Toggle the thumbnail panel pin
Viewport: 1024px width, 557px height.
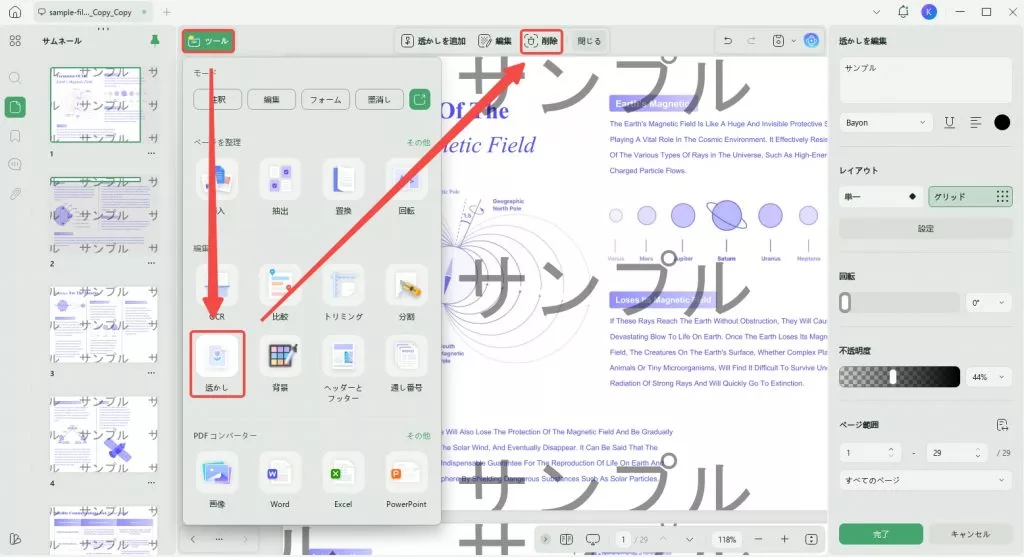(x=155, y=40)
